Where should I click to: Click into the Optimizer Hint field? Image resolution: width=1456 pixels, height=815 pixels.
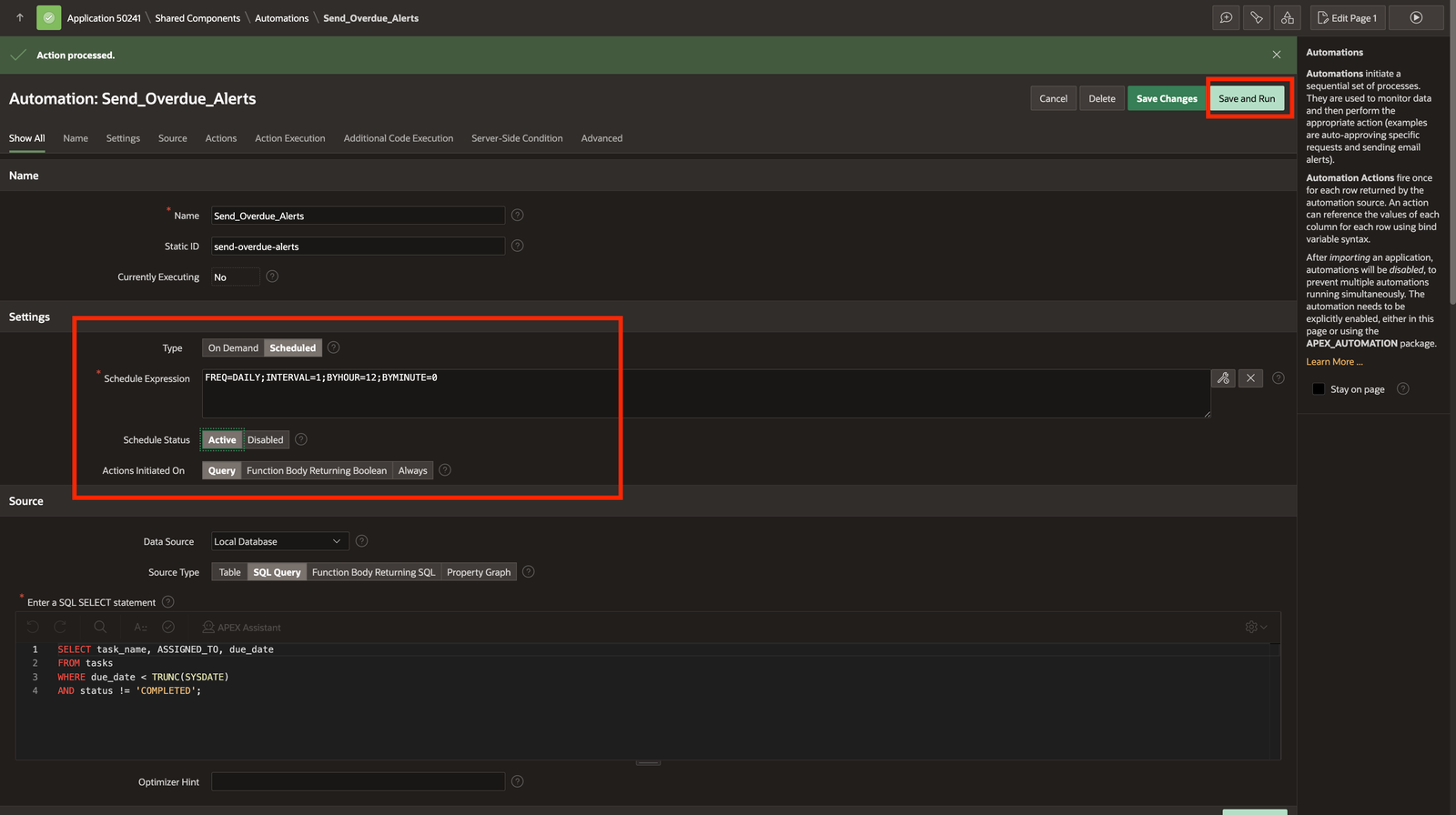pyautogui.click(x=358, y=782)
